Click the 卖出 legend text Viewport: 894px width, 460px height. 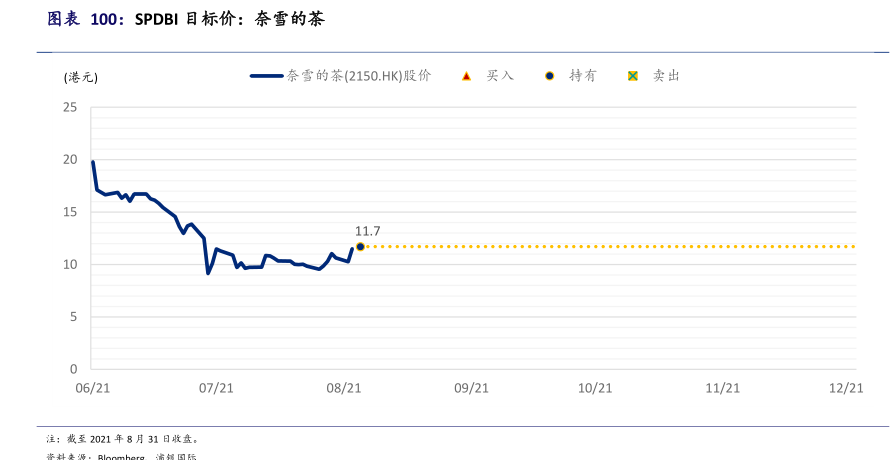(x=666, y=76)
